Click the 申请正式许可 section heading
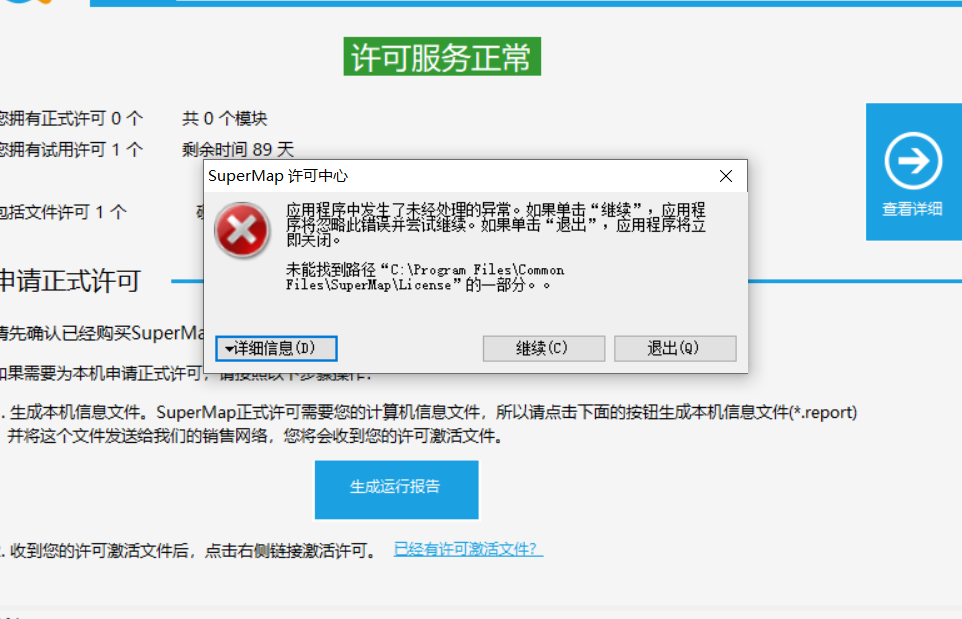The height and width of the screenshot is (619, 962). pos(71,282)
